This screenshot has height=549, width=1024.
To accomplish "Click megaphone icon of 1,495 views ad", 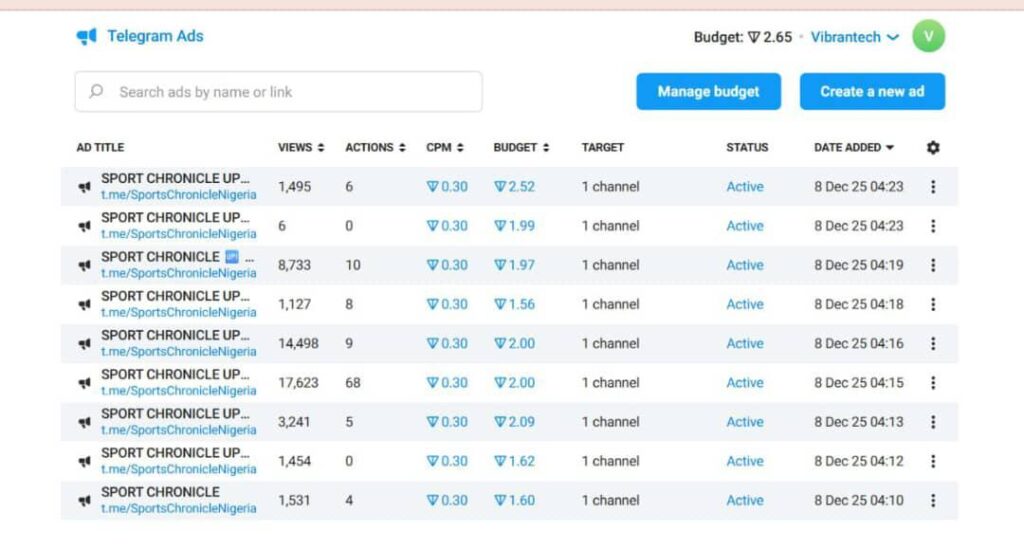I will coord(84,187).
